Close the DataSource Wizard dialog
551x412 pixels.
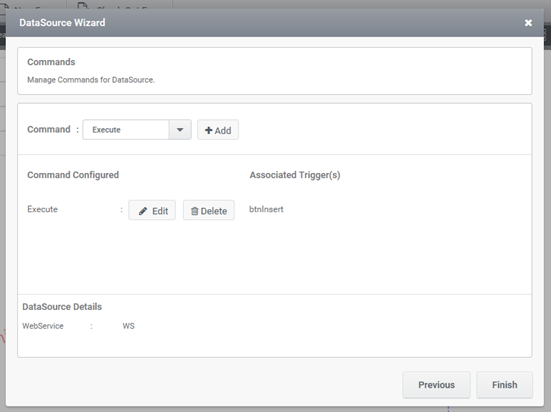pyautogui.click(x=528, y=23)
